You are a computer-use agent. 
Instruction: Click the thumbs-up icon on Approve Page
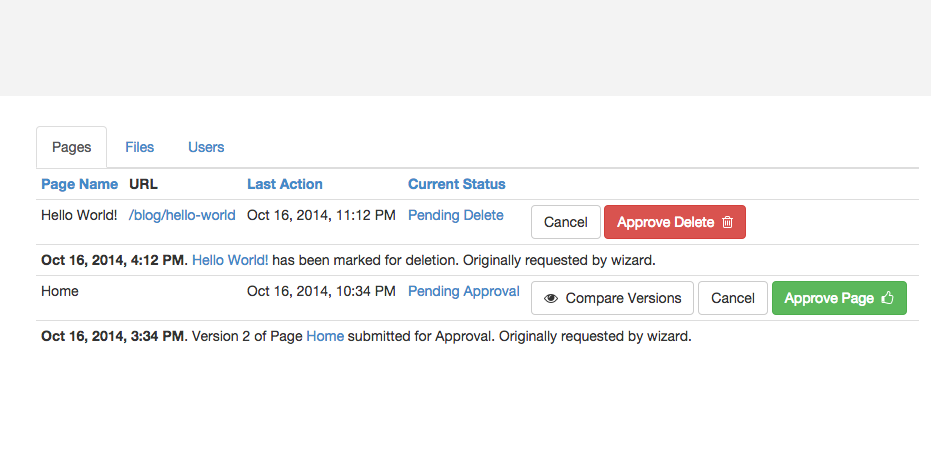[888, 298]
